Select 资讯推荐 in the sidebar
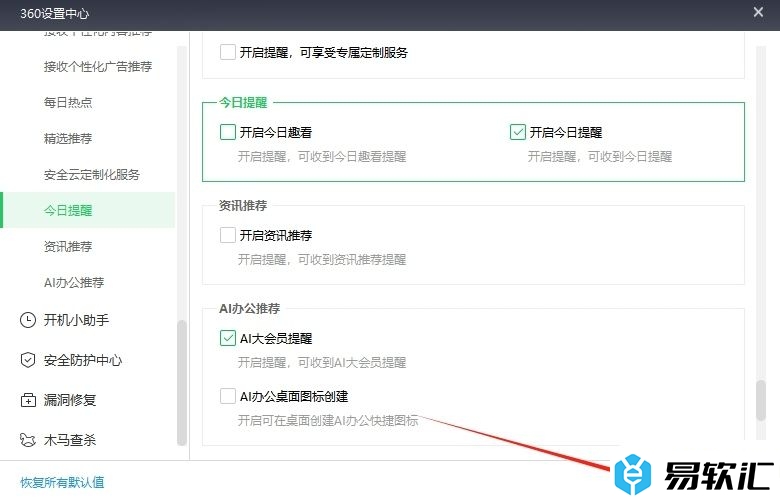The height and width of the screenshot is (500, 780). (x=68, y=246)
